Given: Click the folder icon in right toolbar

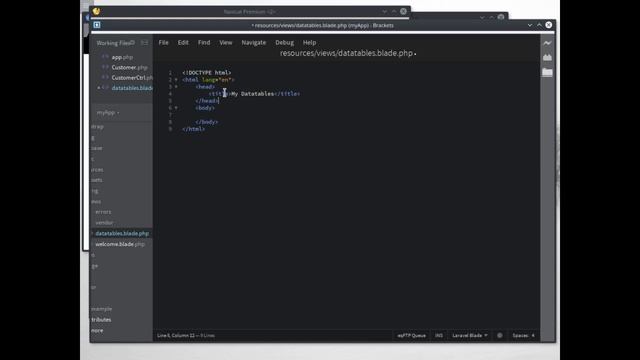Looking at the screenshot, I should 547,73.
